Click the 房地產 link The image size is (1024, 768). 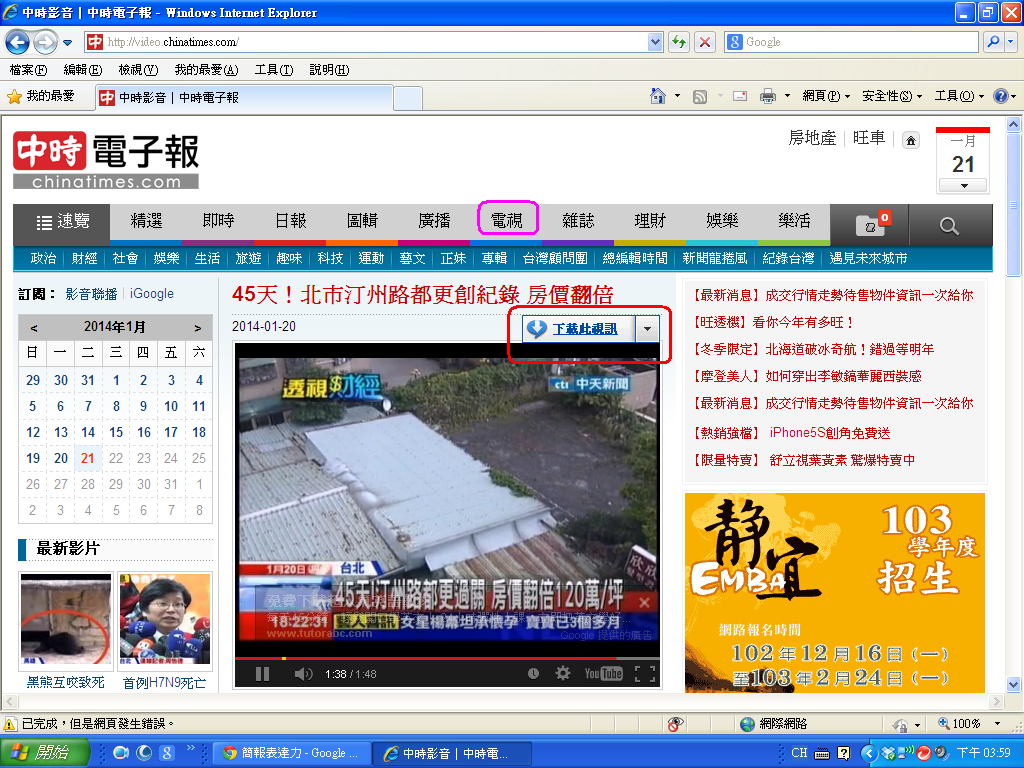click(x=812, y=138)
